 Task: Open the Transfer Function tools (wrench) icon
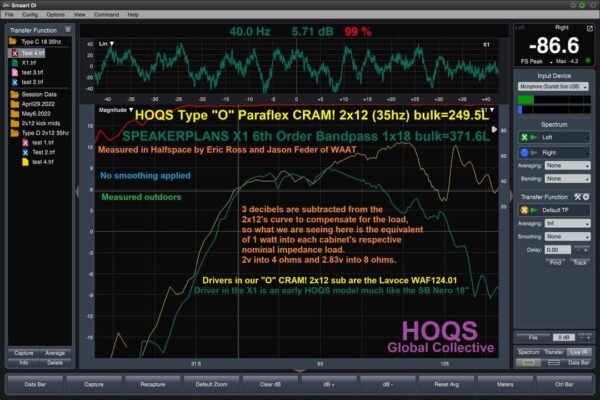coord(577,197)
